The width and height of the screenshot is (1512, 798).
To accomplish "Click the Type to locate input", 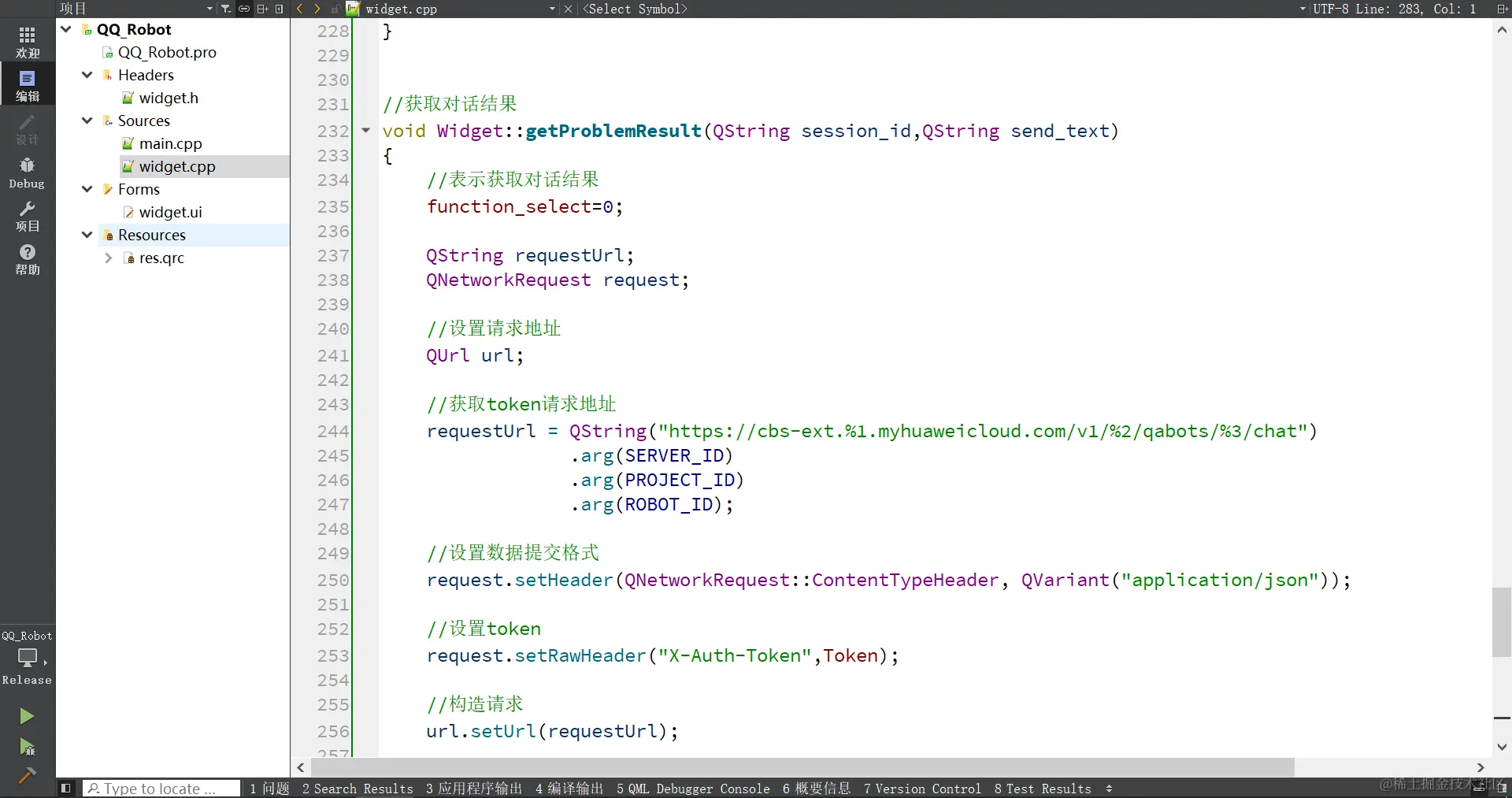I will 161,789.
